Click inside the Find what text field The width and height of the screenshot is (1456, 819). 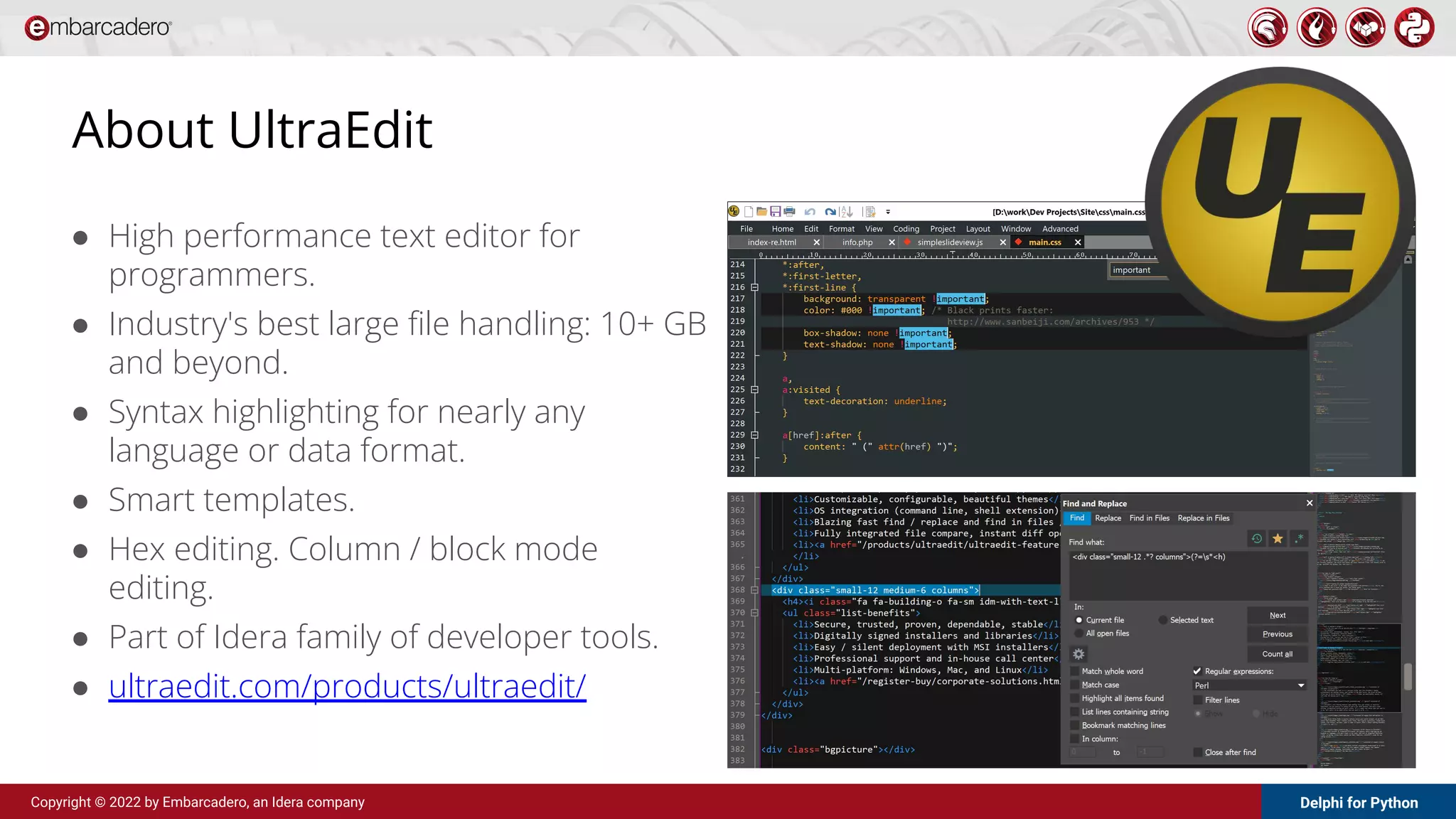1187,576
